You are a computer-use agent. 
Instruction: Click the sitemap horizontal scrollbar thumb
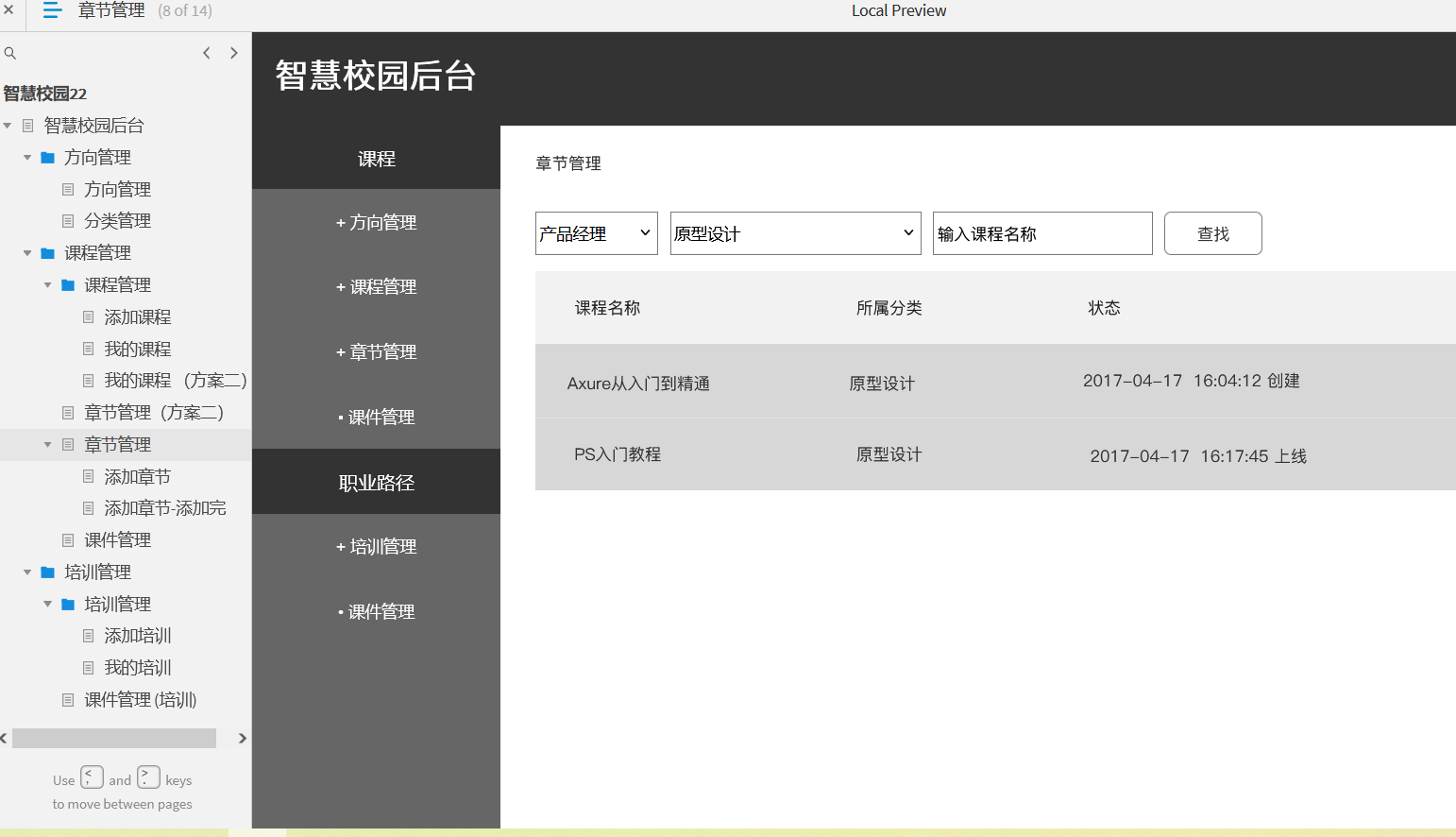pyautogui.click(x=114, y=738)
